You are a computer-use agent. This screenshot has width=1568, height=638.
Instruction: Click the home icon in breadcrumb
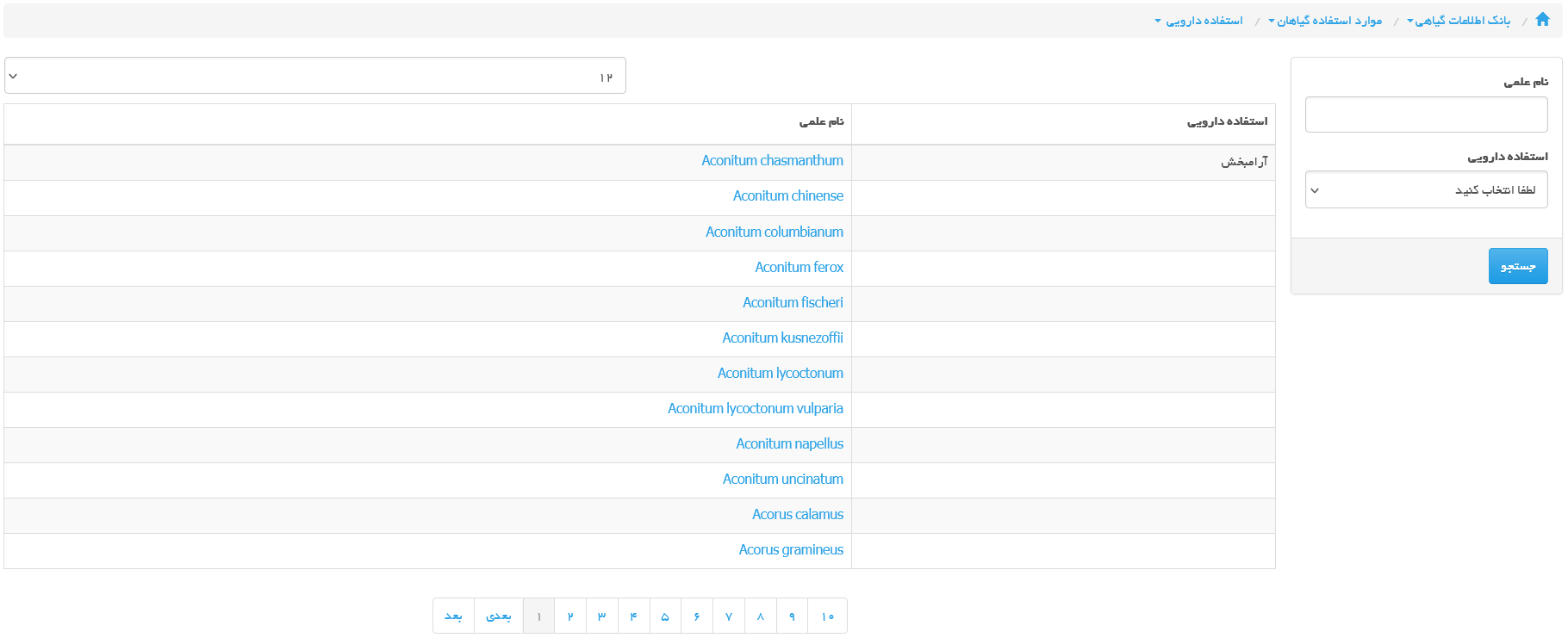pyautogui.click(x=1542, y=20)
